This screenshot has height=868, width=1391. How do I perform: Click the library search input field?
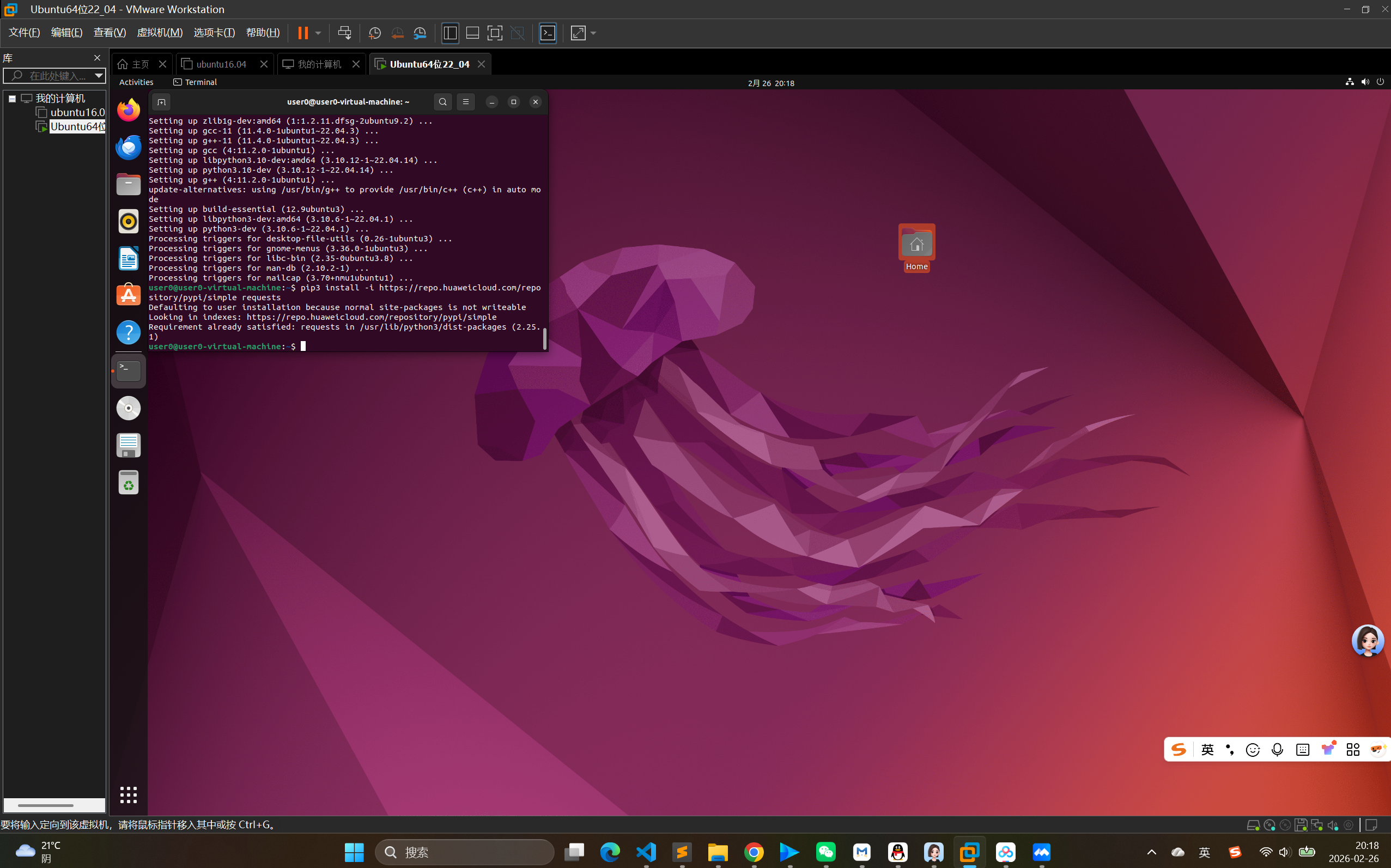[56, 76]
